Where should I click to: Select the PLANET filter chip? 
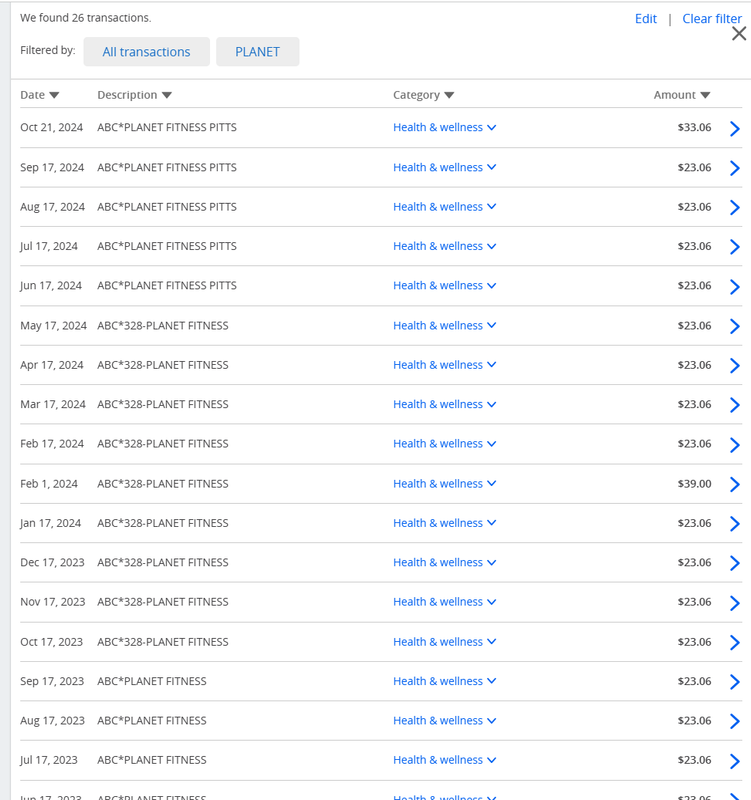pos(258,52)
